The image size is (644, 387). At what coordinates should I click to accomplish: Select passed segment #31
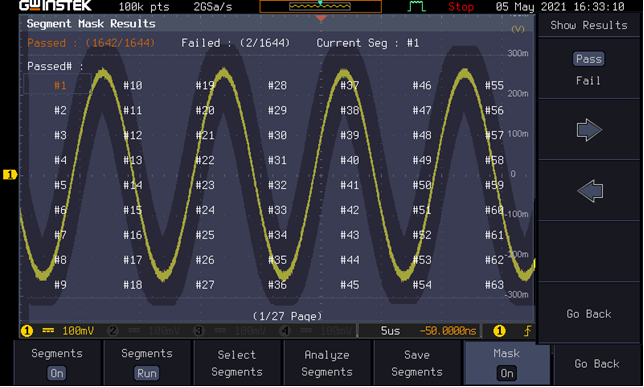click(x=277, y=160)
